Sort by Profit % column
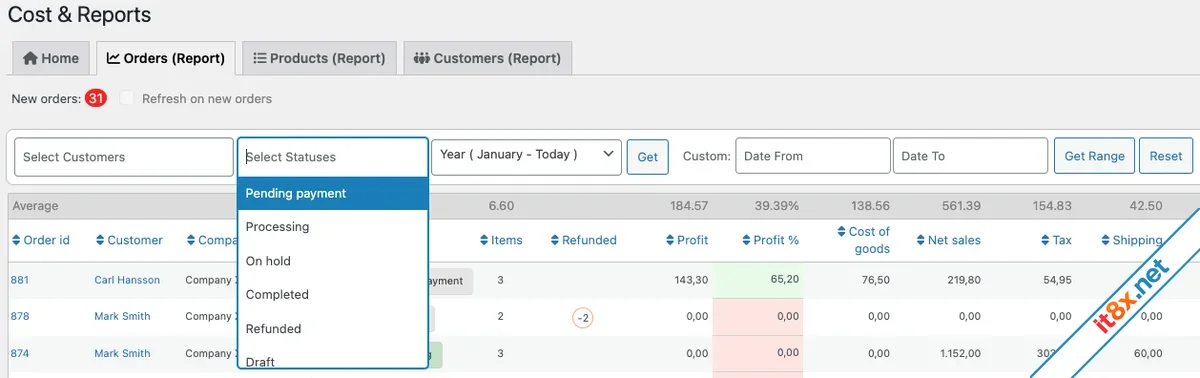 [770, 240]
